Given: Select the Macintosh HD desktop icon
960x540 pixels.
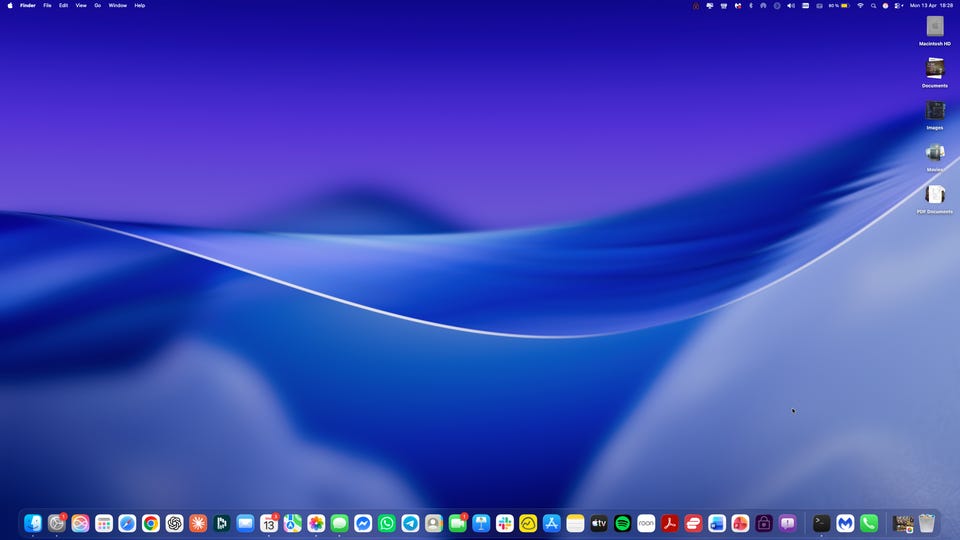Looking at the screenshot, I should [x=935, y=27].
